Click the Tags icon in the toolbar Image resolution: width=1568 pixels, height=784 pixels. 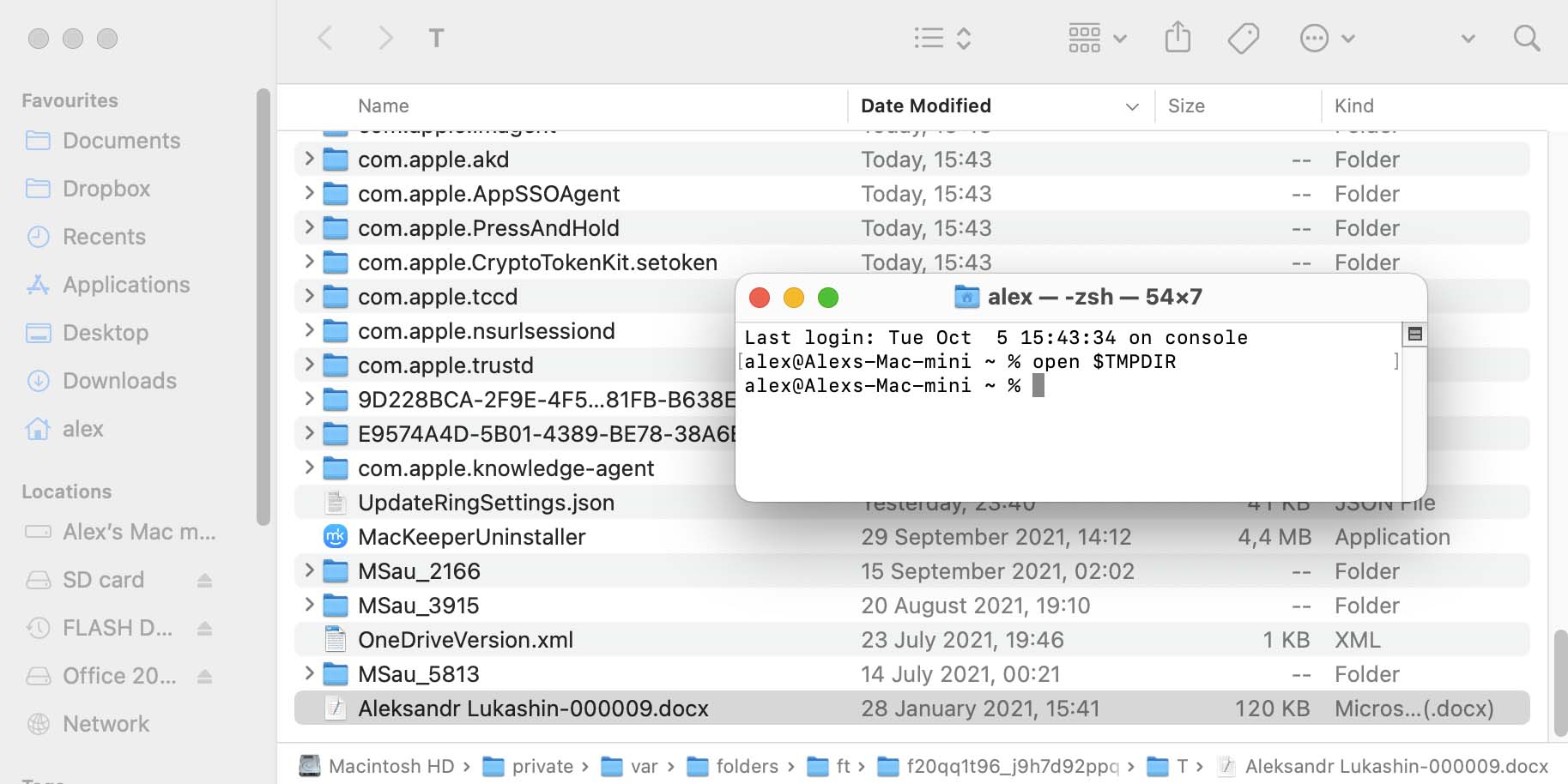point(1244,38)
